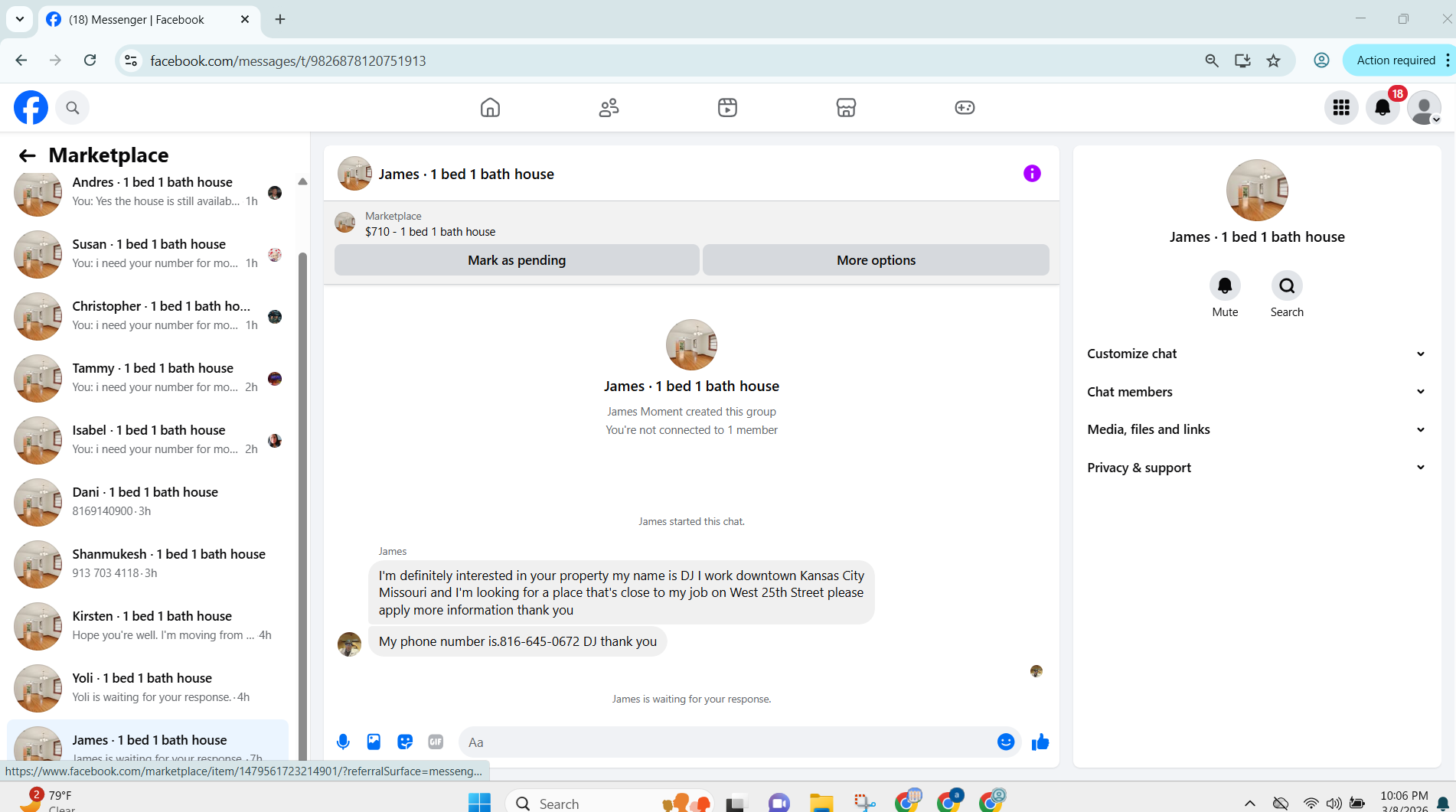This screenshot has width=1456, height=812.
Task: Show hidden system tray icons chevron
Action: coord(1249,803)
